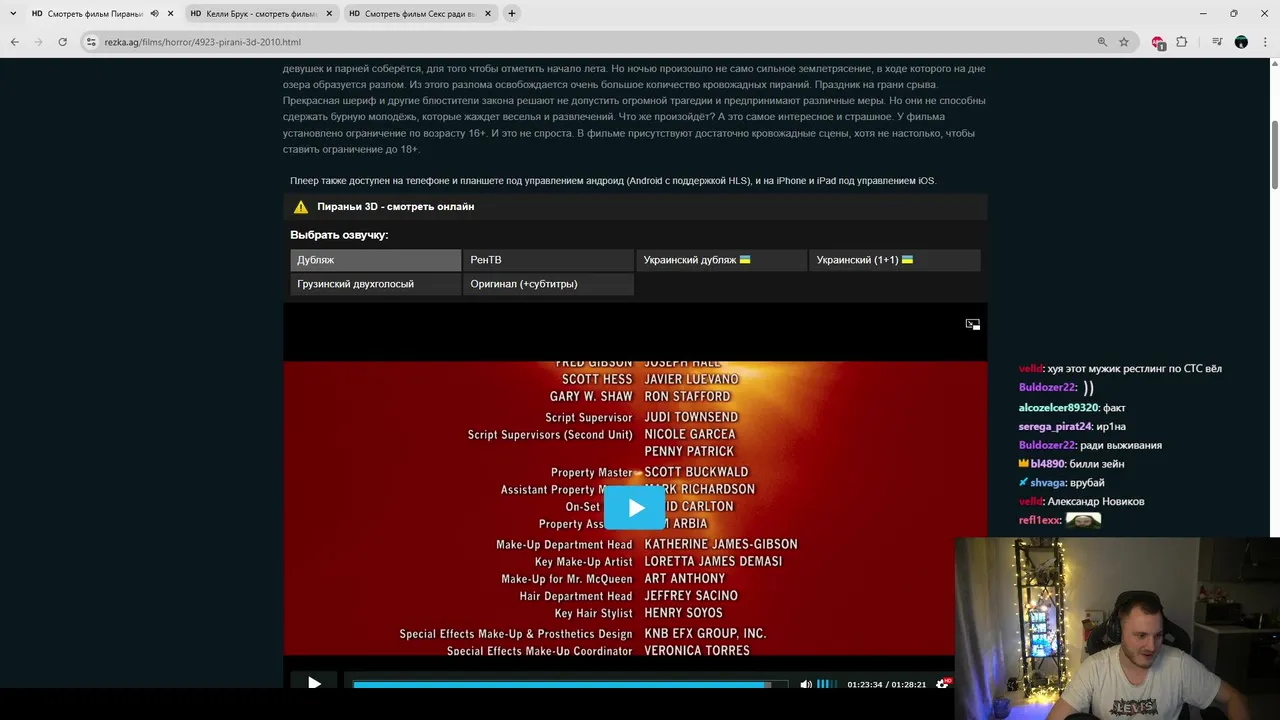Click chat username alcozelcer89320
The width and height of the screenshot is (1280, 720).
coord(1058,408)
